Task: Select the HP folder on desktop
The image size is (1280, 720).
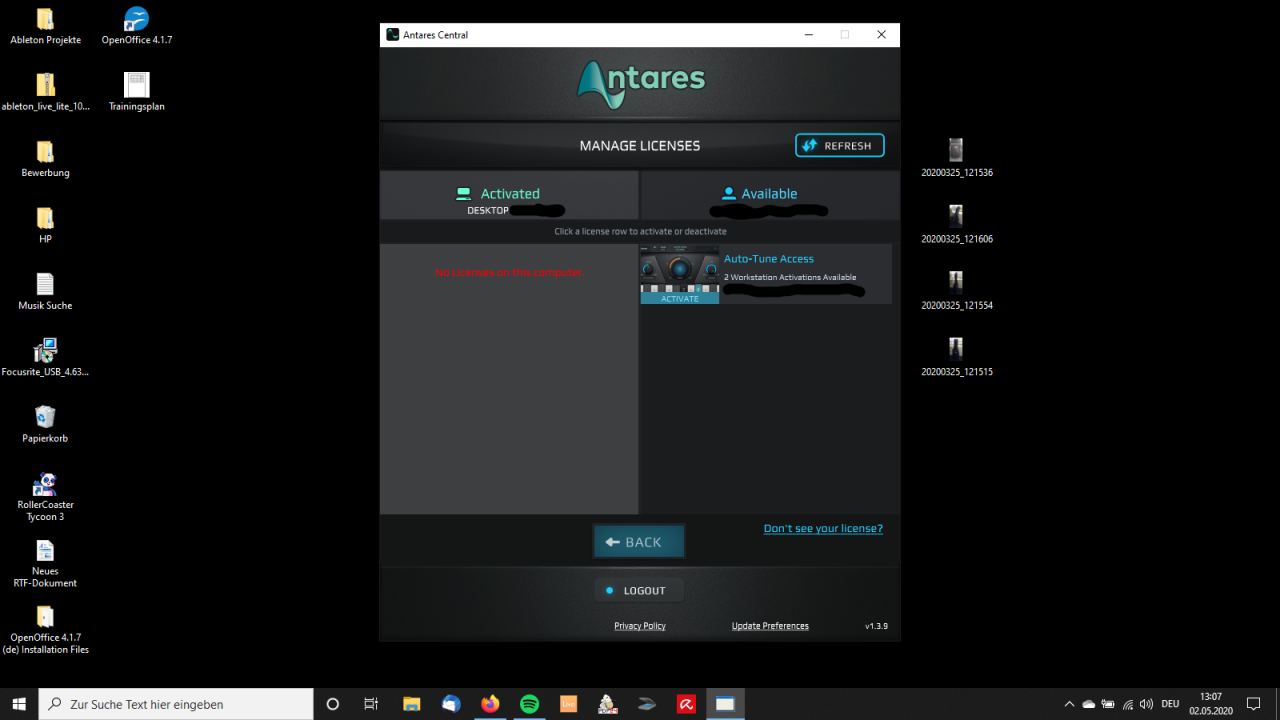Action: pos(45,225)
